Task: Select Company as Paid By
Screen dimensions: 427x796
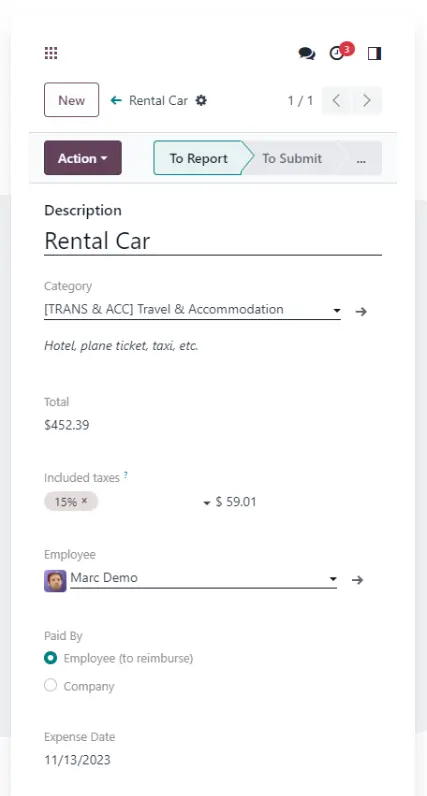Action: tap(50, 686)
